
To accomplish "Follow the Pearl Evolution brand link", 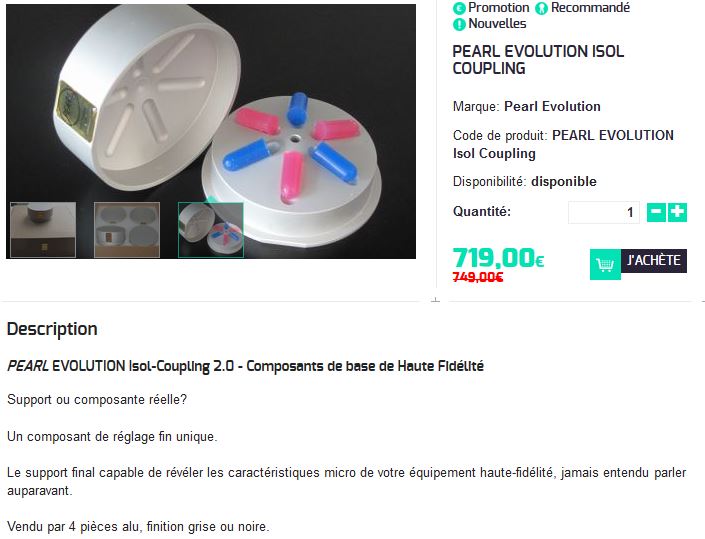I will [x=552, y=107].
